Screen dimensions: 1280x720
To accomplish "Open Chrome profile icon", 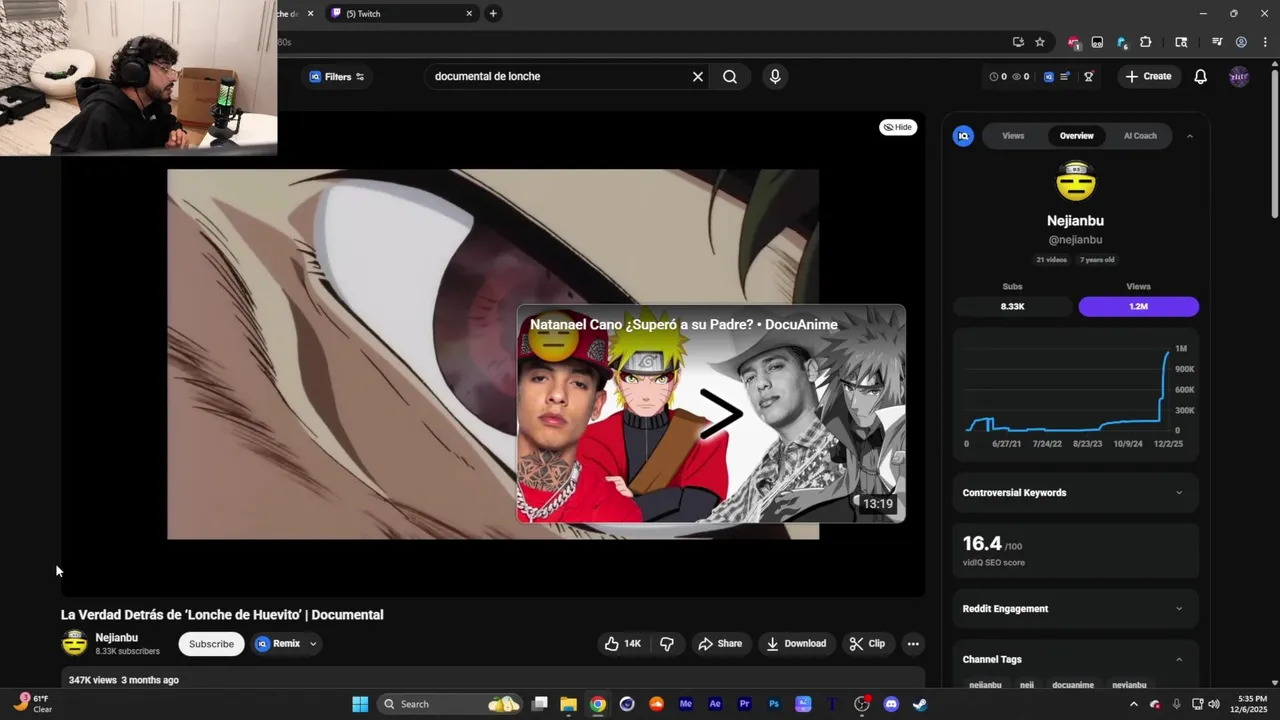I will 1241,42.
